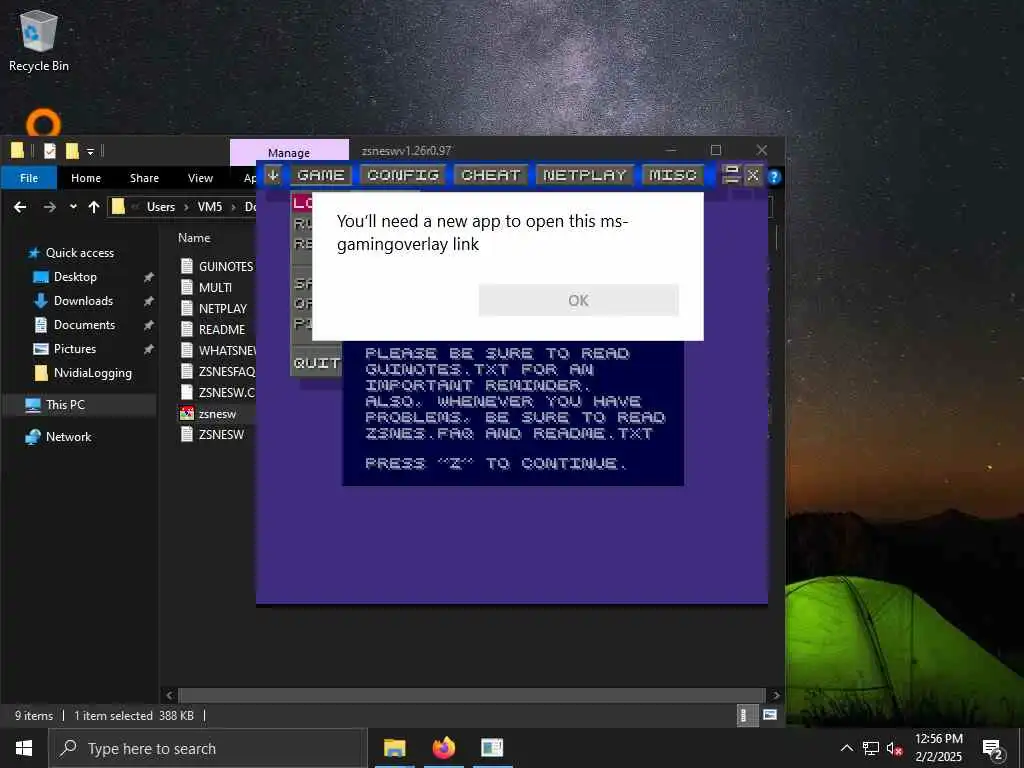Open Recycle Bin on the desktop
This screenshot has width=1024, height=768.
point(39,42)
